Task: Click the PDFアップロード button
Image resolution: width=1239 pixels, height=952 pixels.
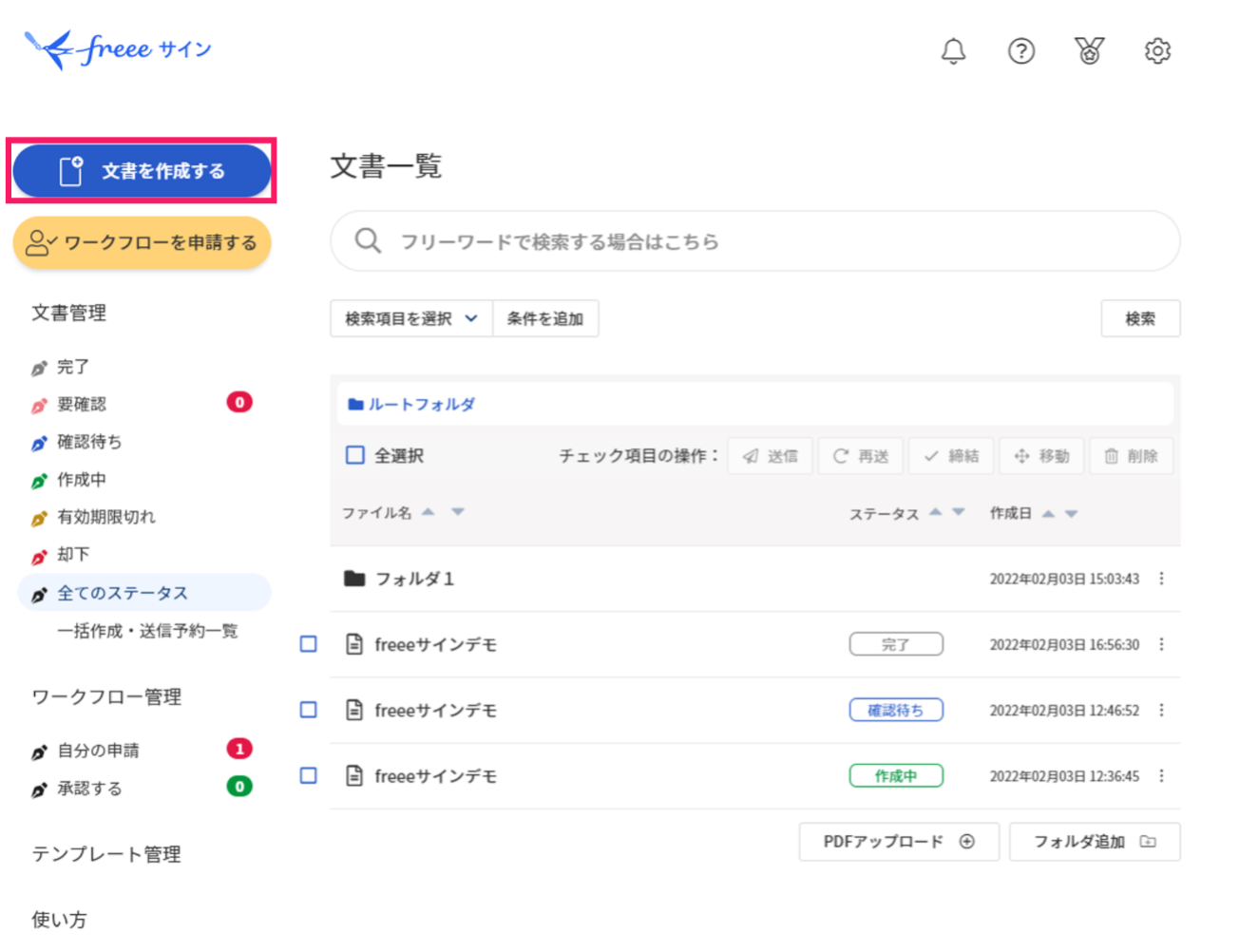Action: point(899,842)
